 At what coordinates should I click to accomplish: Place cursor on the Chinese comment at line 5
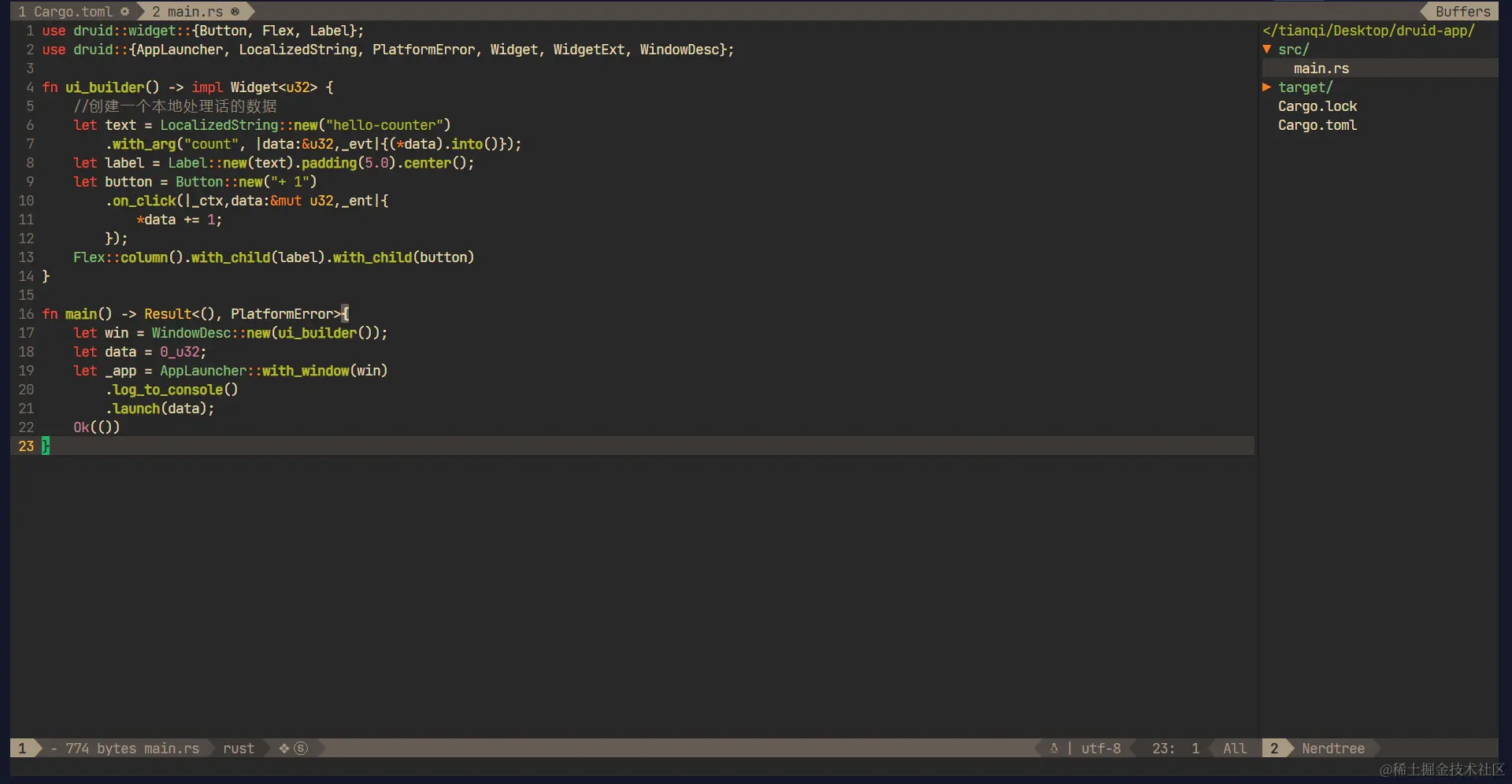click(x=175, y=106)
